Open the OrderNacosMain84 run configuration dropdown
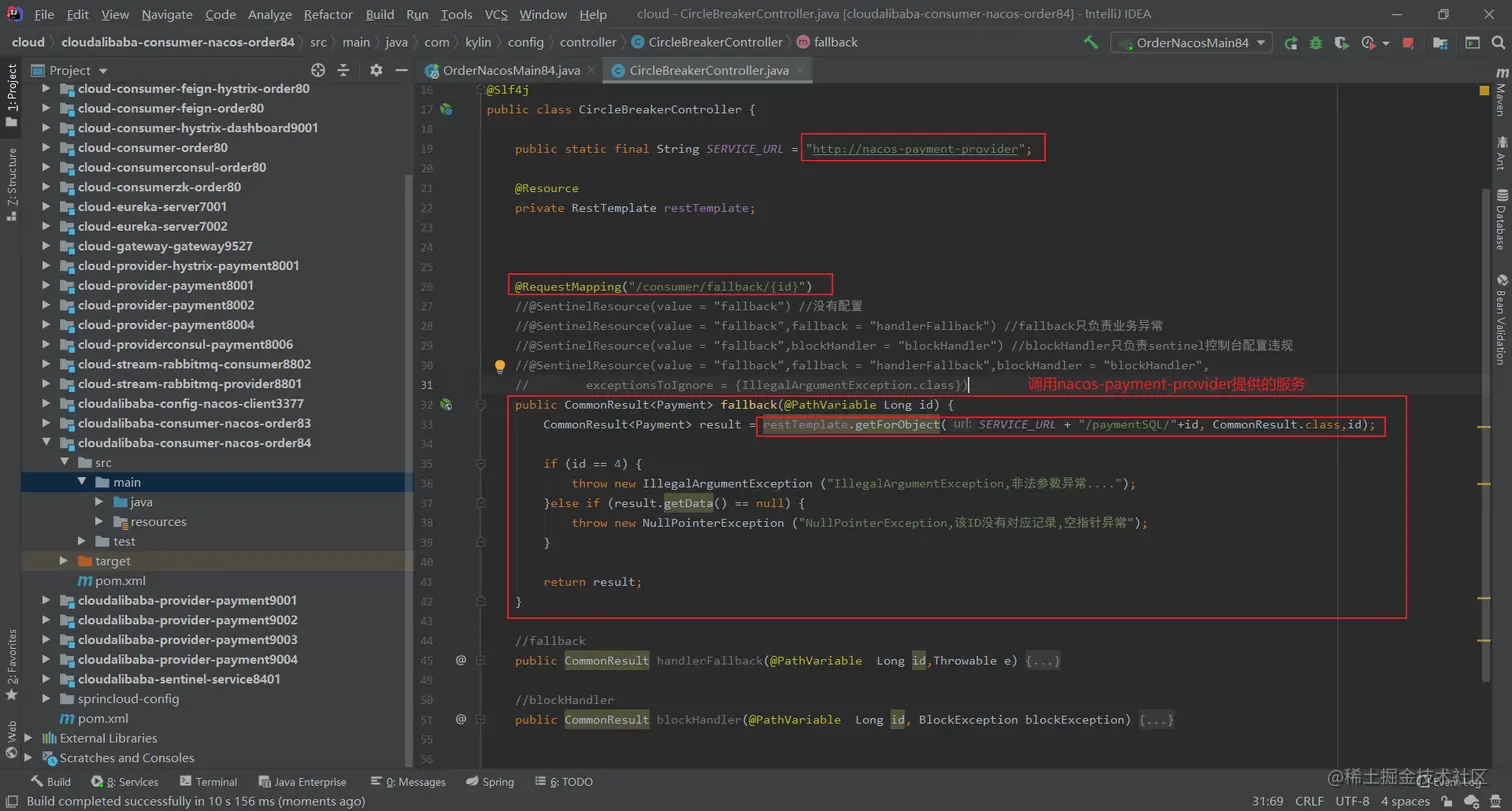Screen dimensions: 1512x811 pyautogui.click(x=1191, y=43)
